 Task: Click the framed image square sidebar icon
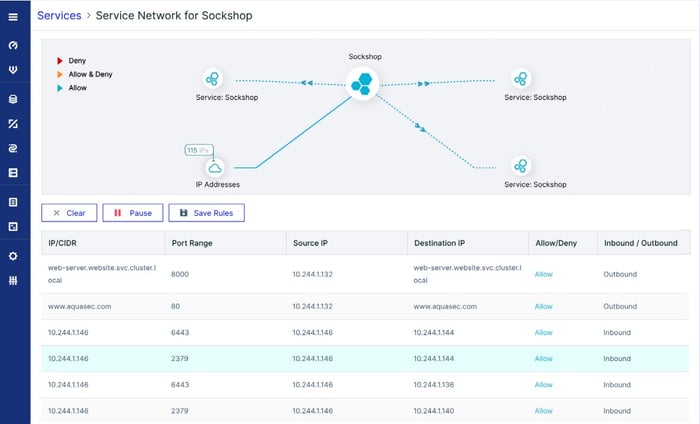coord(13,227)
